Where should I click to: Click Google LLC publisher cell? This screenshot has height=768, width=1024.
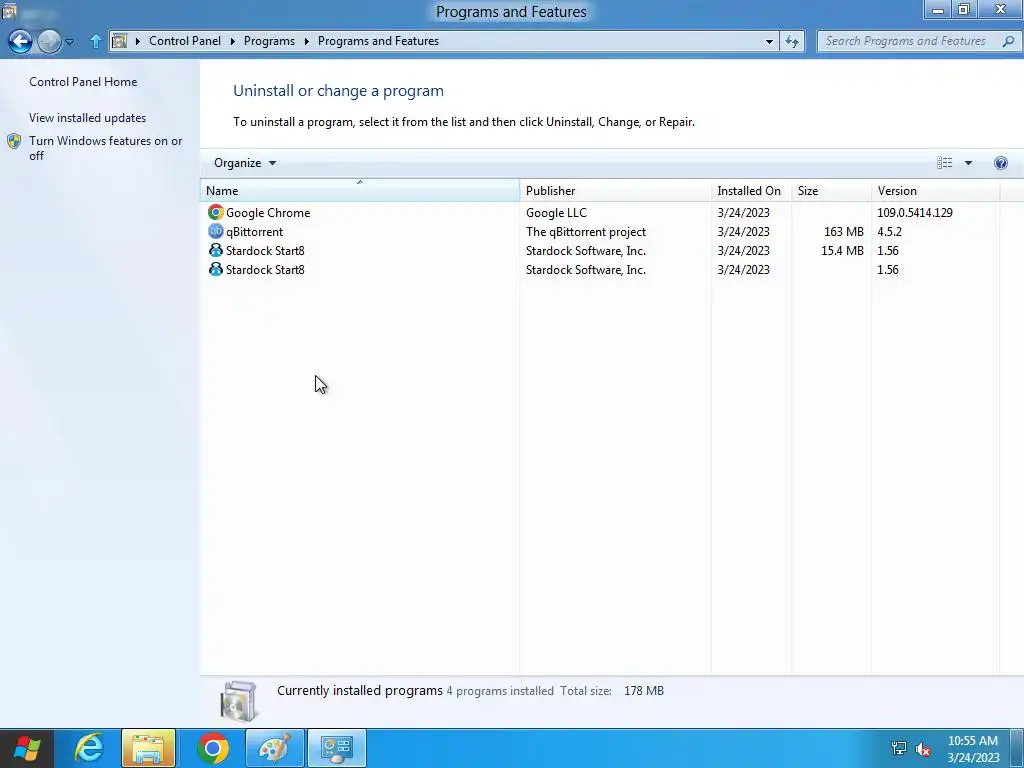(556, 213)
